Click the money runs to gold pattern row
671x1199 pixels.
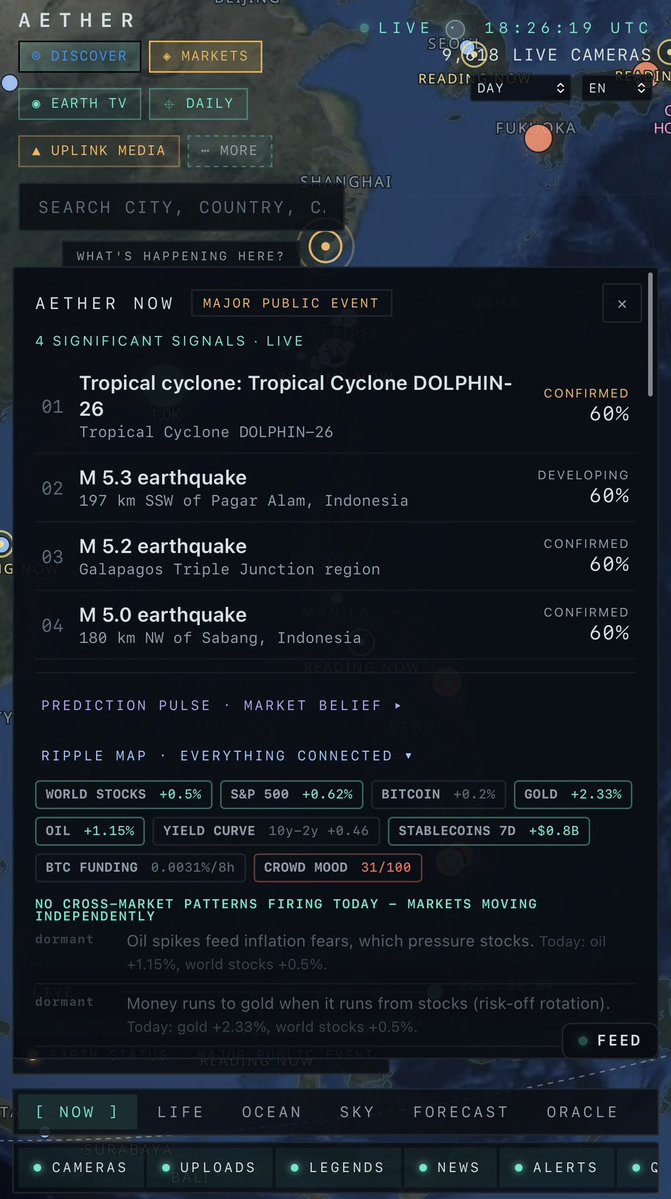(x=335, y=1015)
